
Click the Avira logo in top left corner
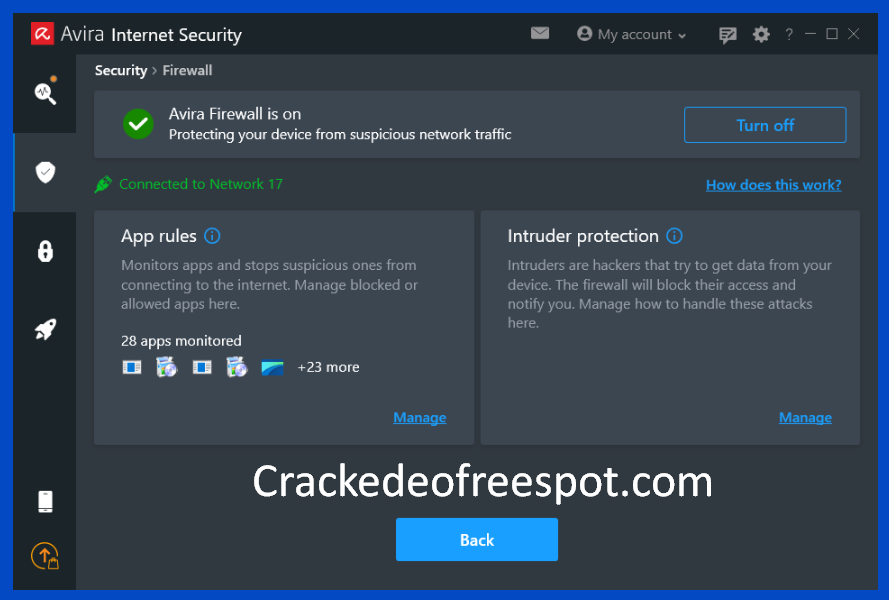coord(41,33)
